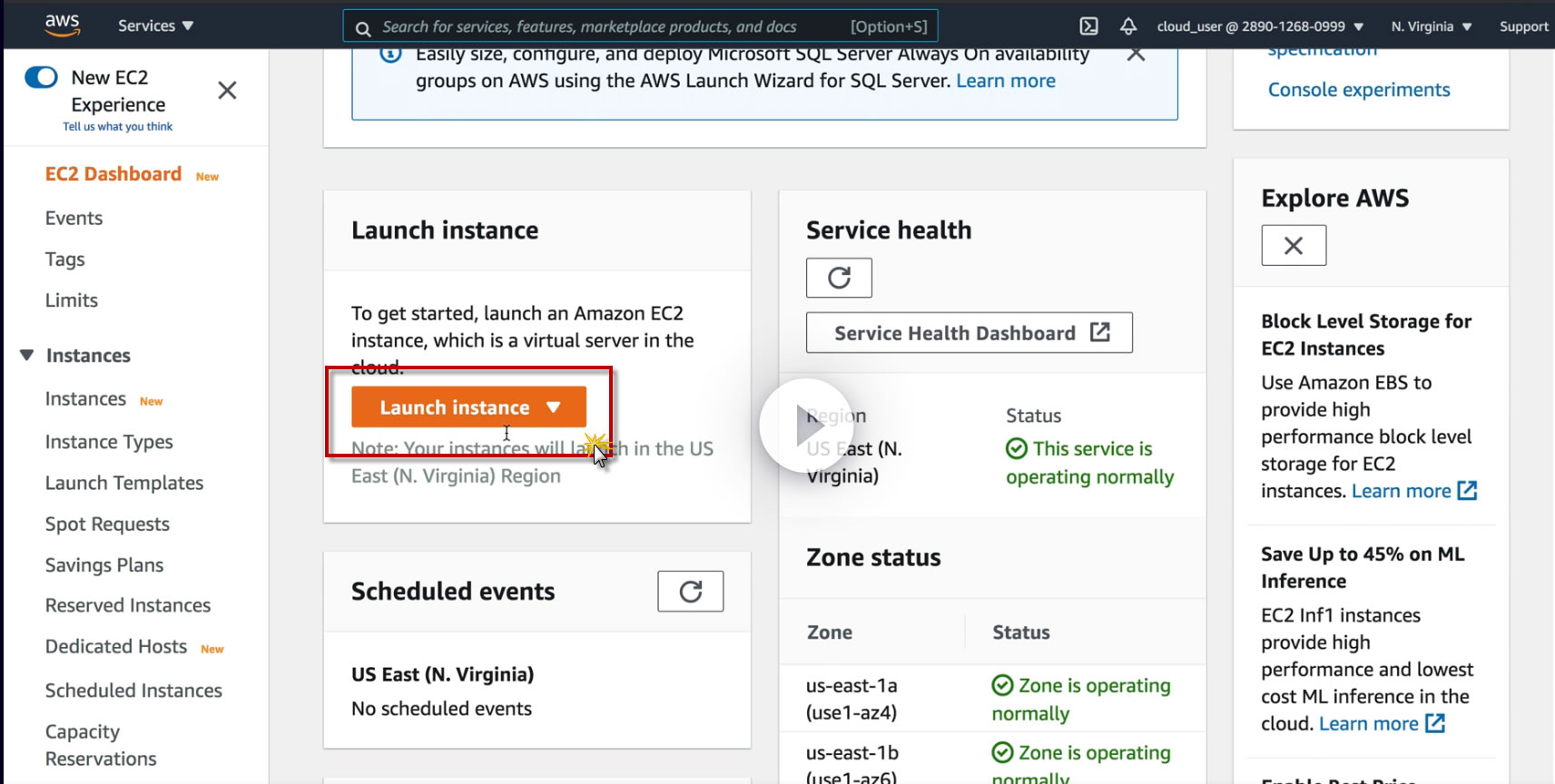Refresh the Service health panel

click(839, 278)
